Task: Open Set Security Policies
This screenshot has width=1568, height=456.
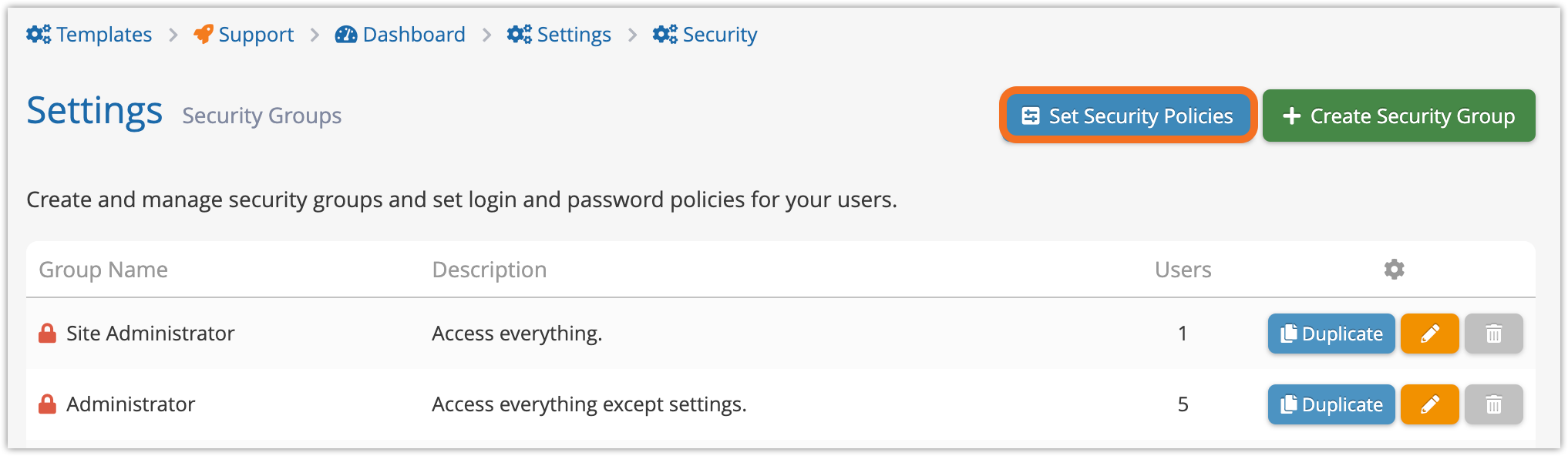Action: coord(1128,116)
